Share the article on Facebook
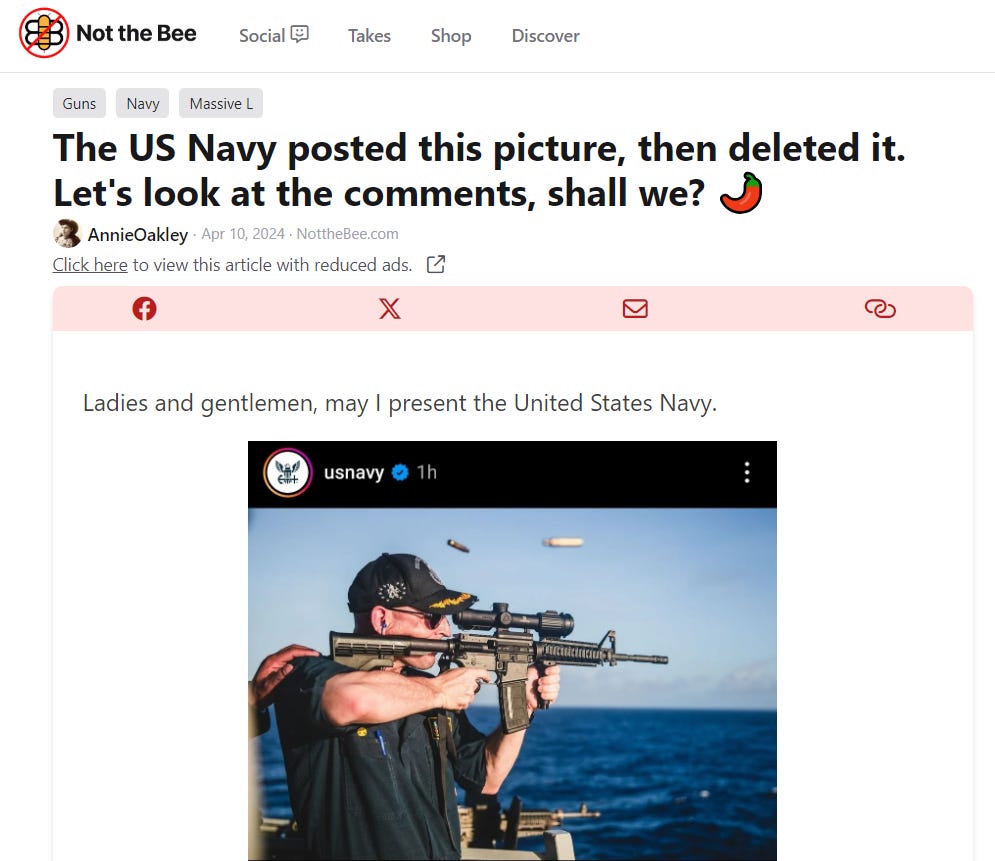This screenshot has width=995, height=861. point(144,309)
